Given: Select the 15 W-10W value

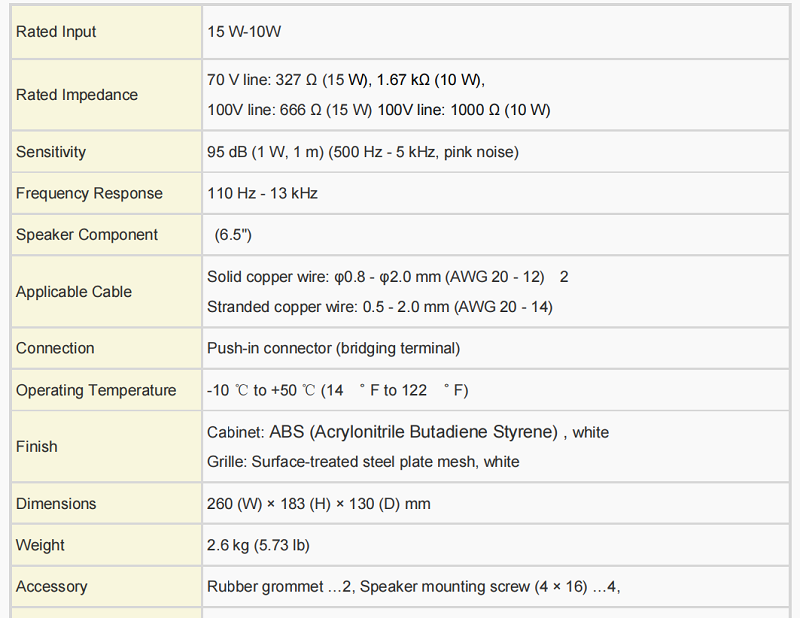Looking at the screenshot, I should click(244, 32).
